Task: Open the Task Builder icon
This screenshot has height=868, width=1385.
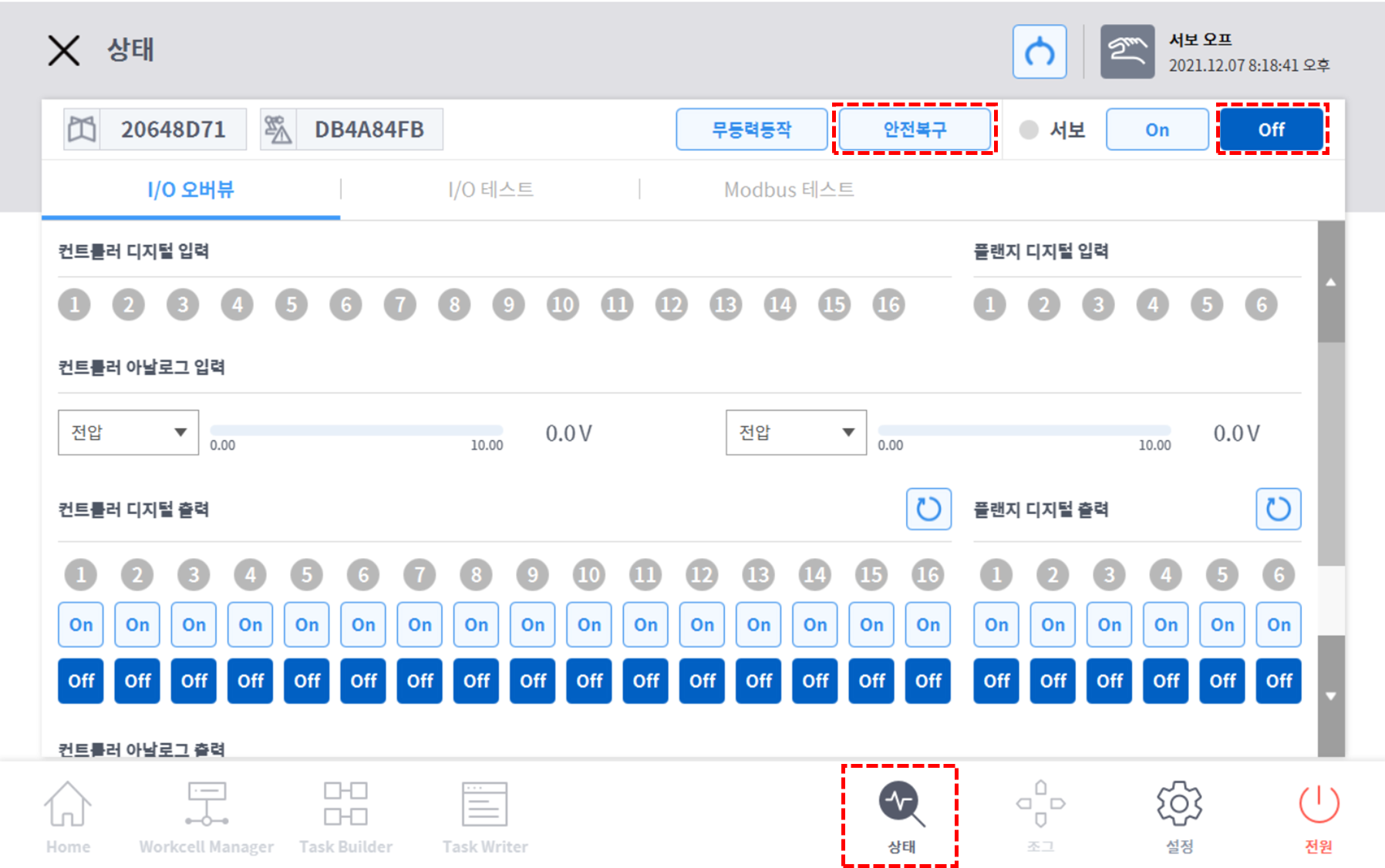Action: 345,806
